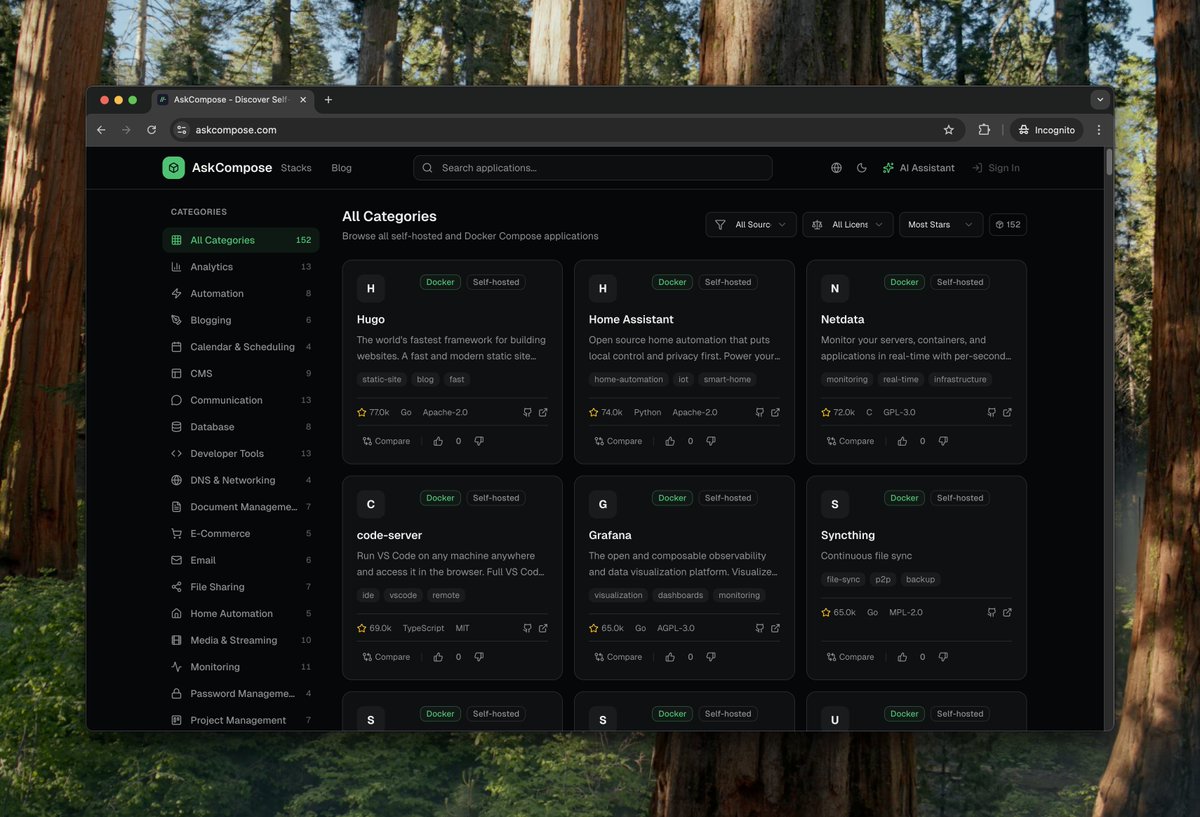
Task: Click the Home Automation house icon
Action: click(177, 614)
